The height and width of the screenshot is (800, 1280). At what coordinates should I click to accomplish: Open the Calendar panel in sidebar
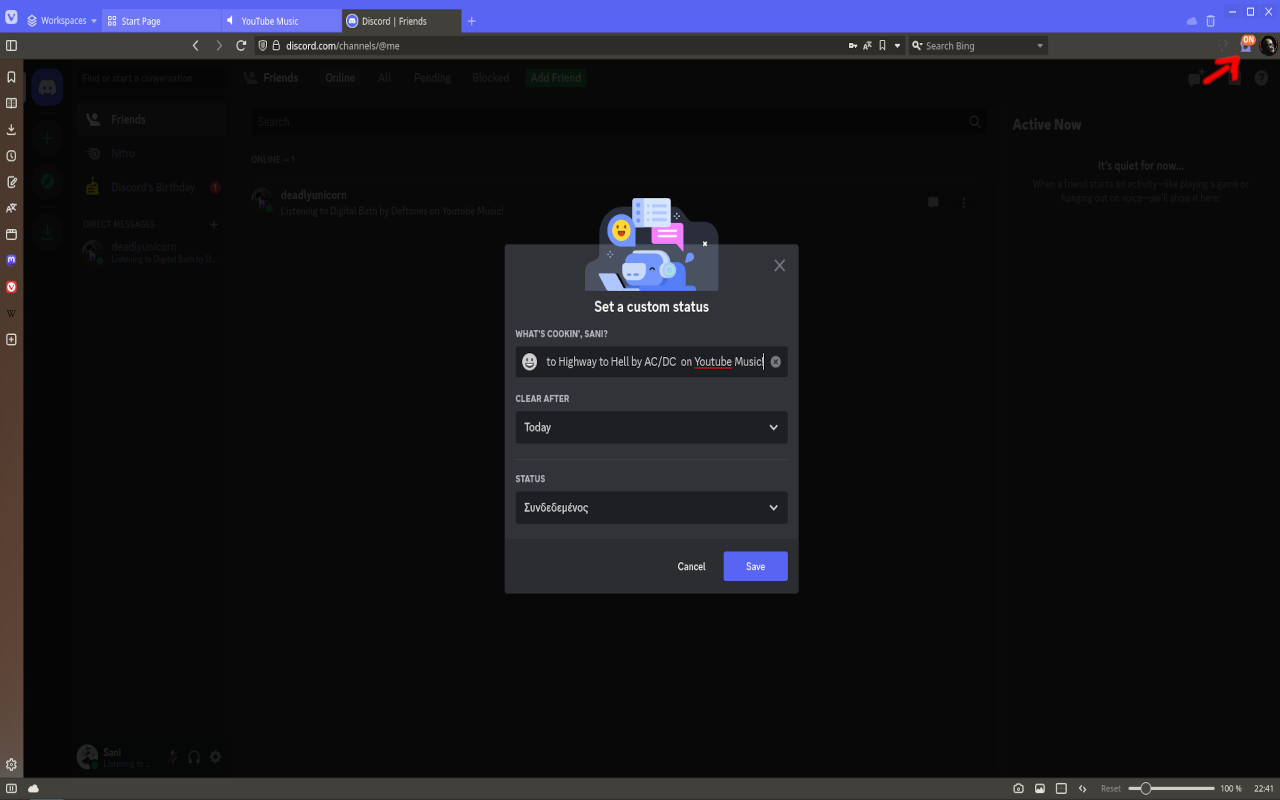(x=11, y=234)
